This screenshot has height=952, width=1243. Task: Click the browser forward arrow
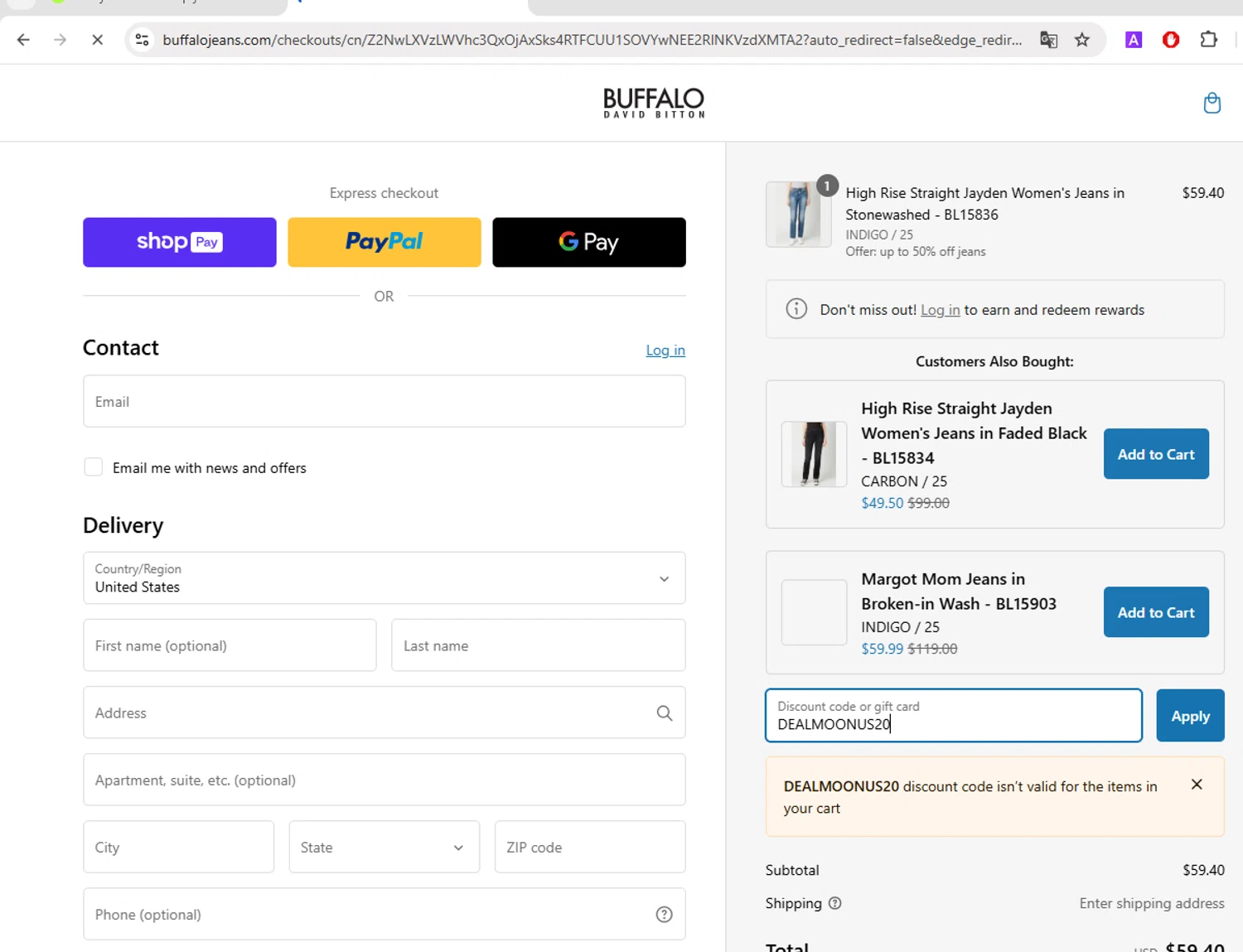tap(60, 40)
